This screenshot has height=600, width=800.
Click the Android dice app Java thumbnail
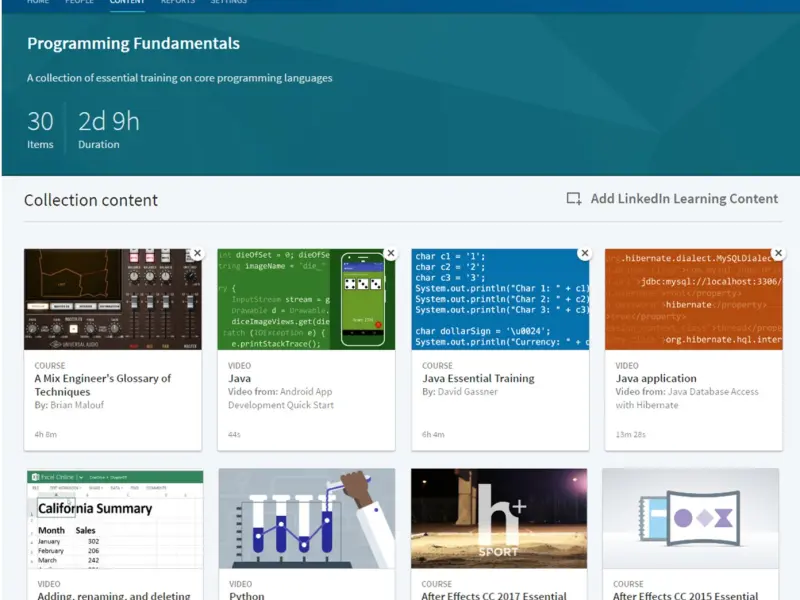[306, 299]
